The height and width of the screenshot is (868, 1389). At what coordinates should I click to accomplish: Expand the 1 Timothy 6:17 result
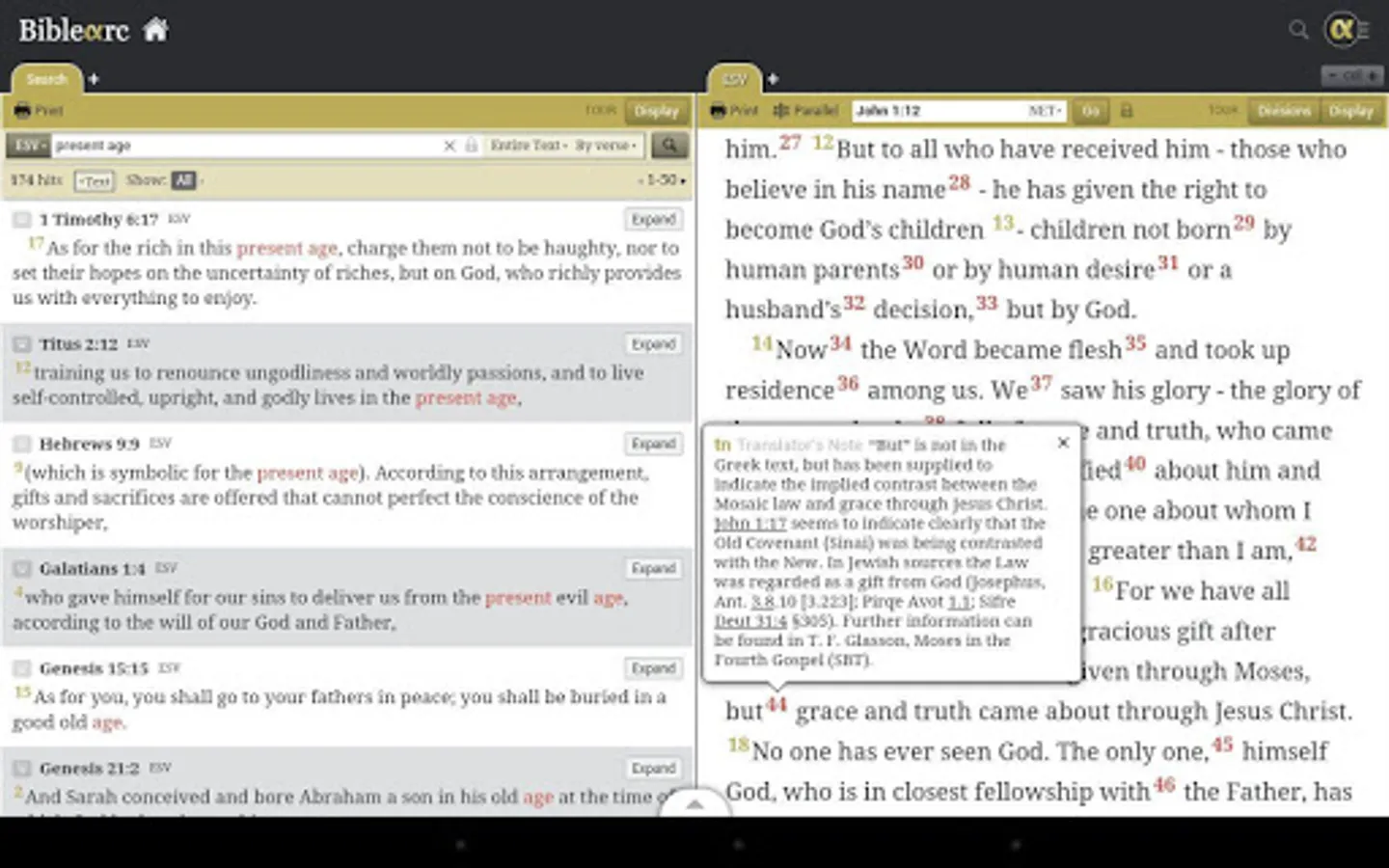[x=653, y=220]
